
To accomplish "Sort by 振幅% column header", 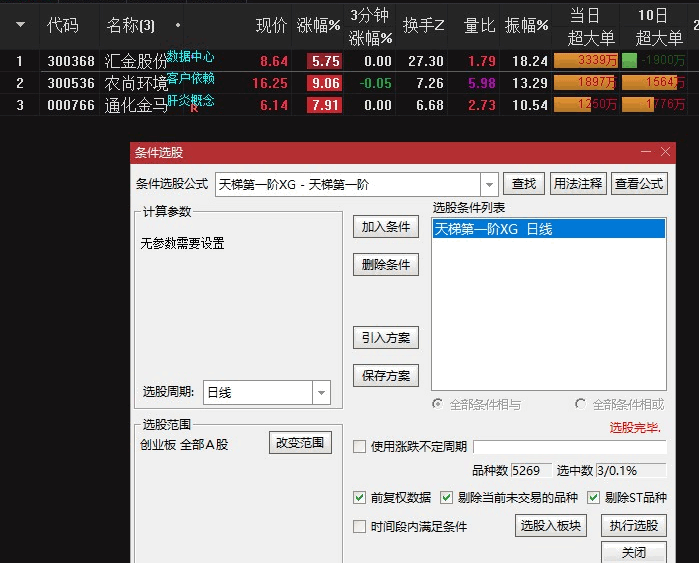I will point(526,25).
